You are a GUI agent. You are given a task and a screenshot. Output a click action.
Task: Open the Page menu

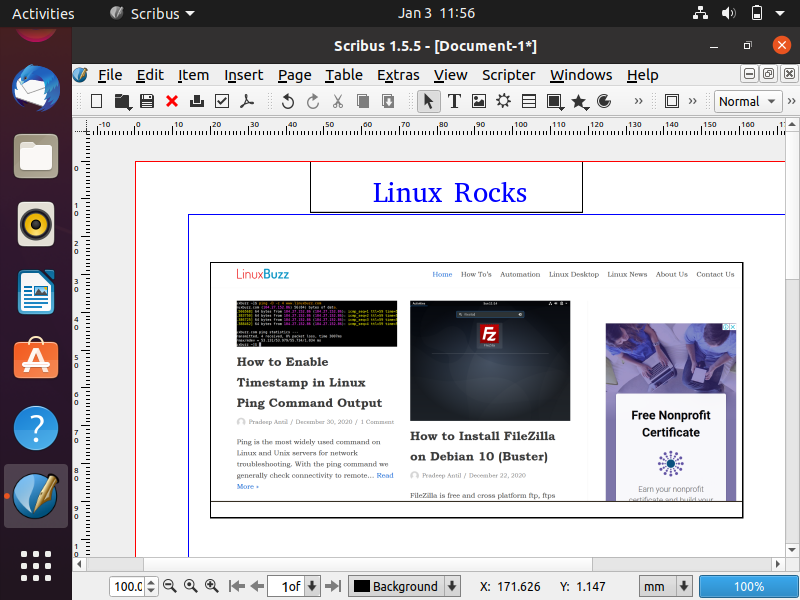click(x=294, y=75)
